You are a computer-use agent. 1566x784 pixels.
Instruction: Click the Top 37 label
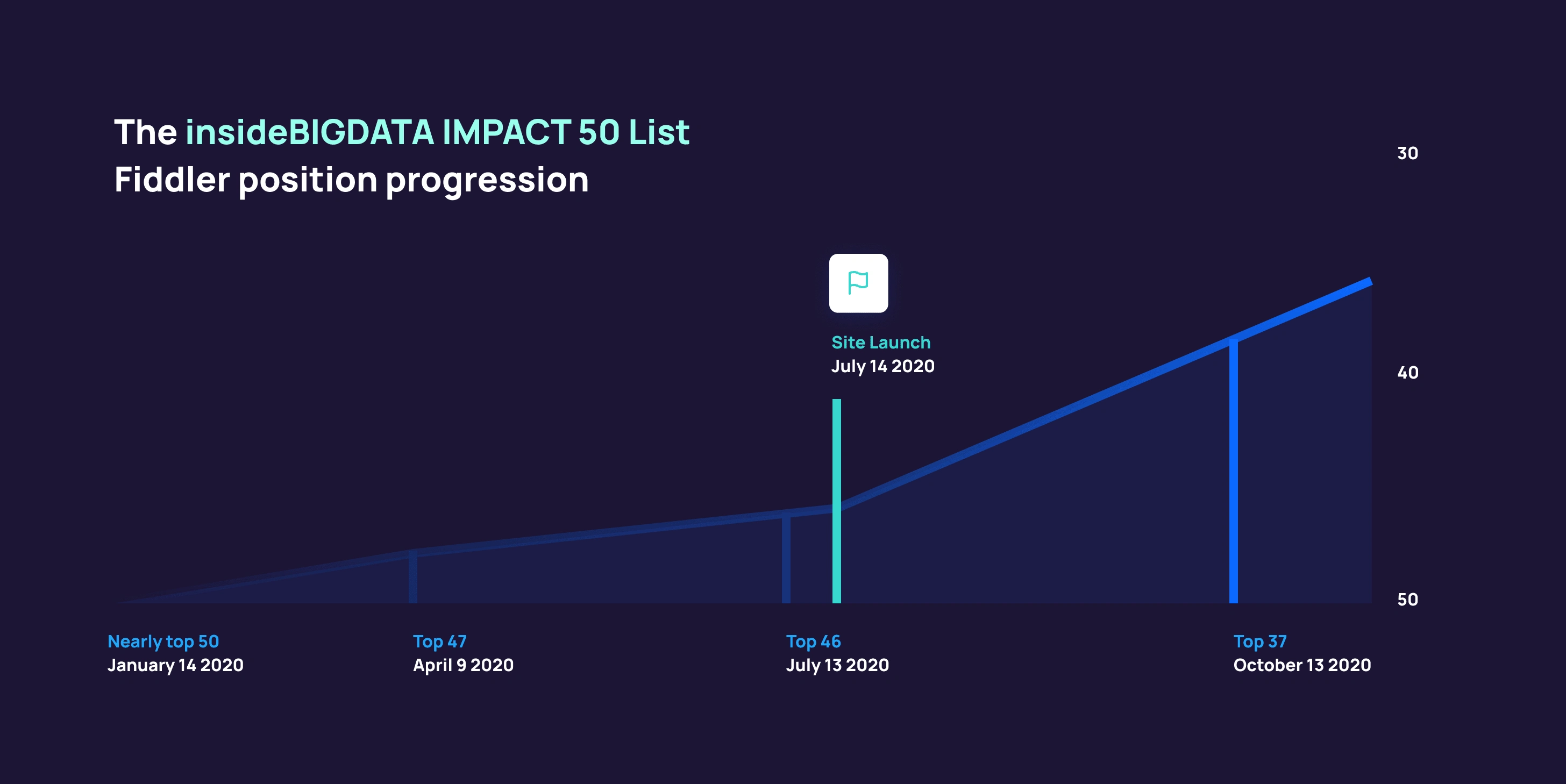pyautogui.click(x=1259, y=641)
